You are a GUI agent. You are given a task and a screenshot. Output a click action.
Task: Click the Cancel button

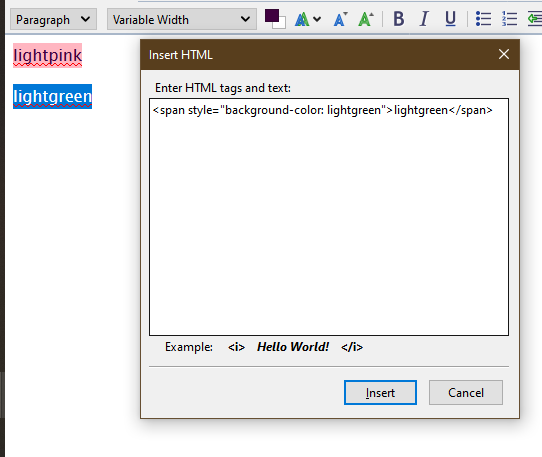coord(466,393)
